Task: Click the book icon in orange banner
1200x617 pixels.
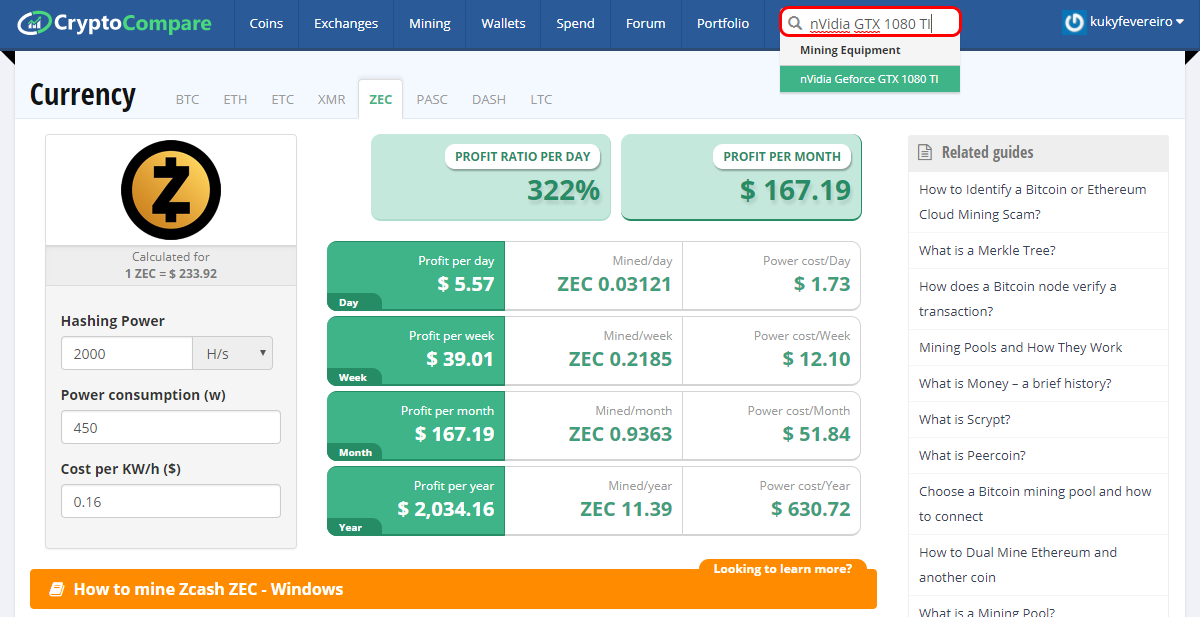Action: tap(57, 589)
